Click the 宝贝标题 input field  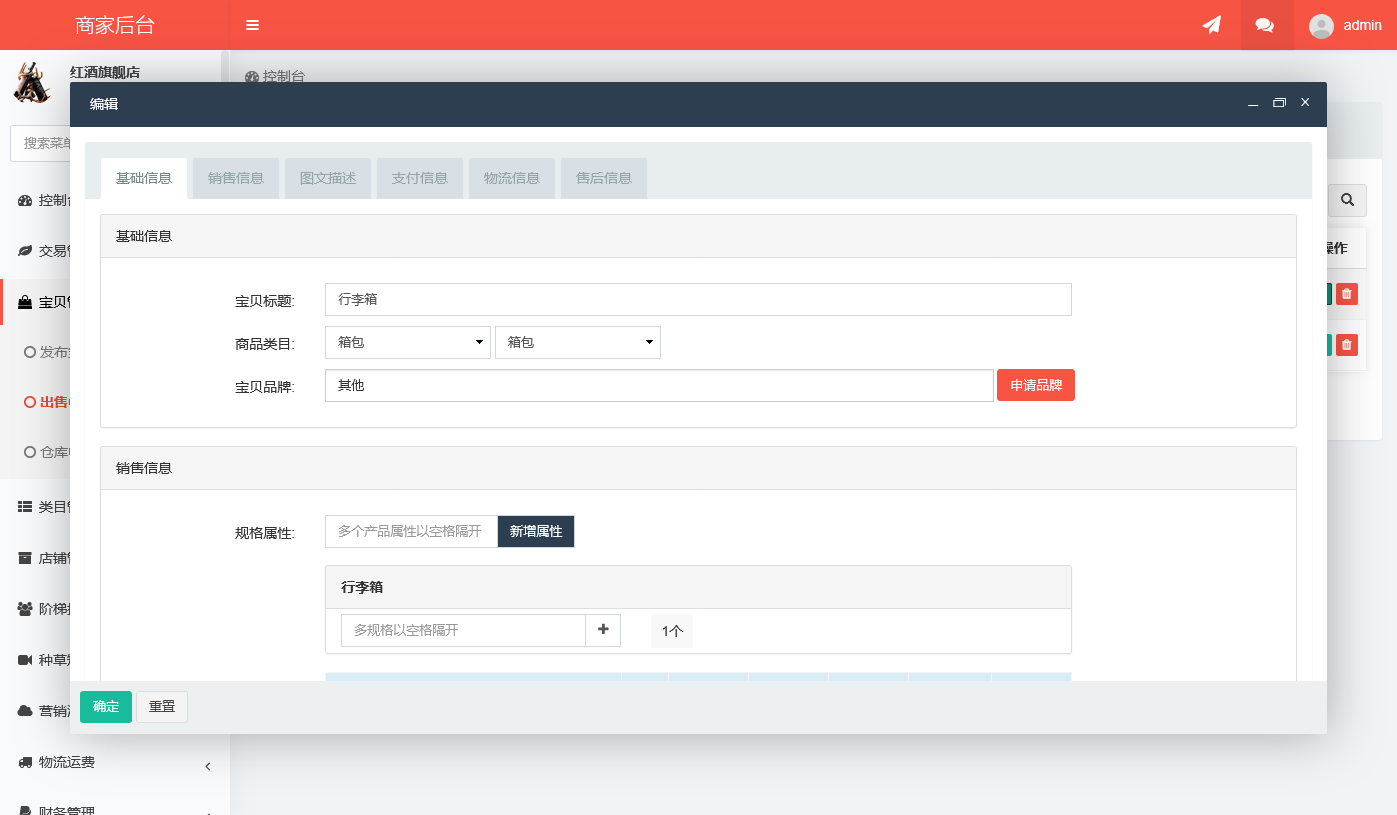point(698,299)
